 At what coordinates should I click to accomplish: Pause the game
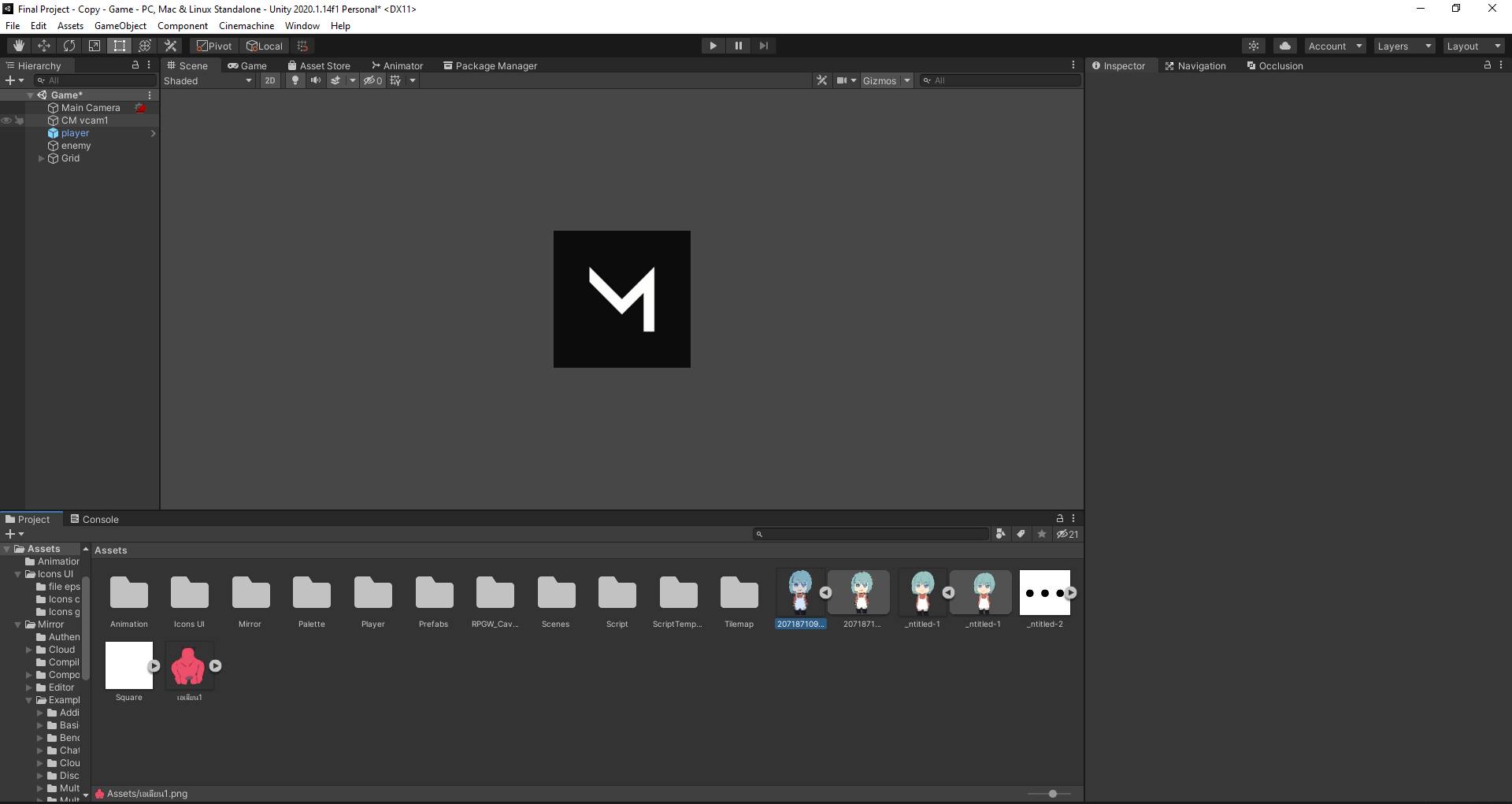[738, 46]
